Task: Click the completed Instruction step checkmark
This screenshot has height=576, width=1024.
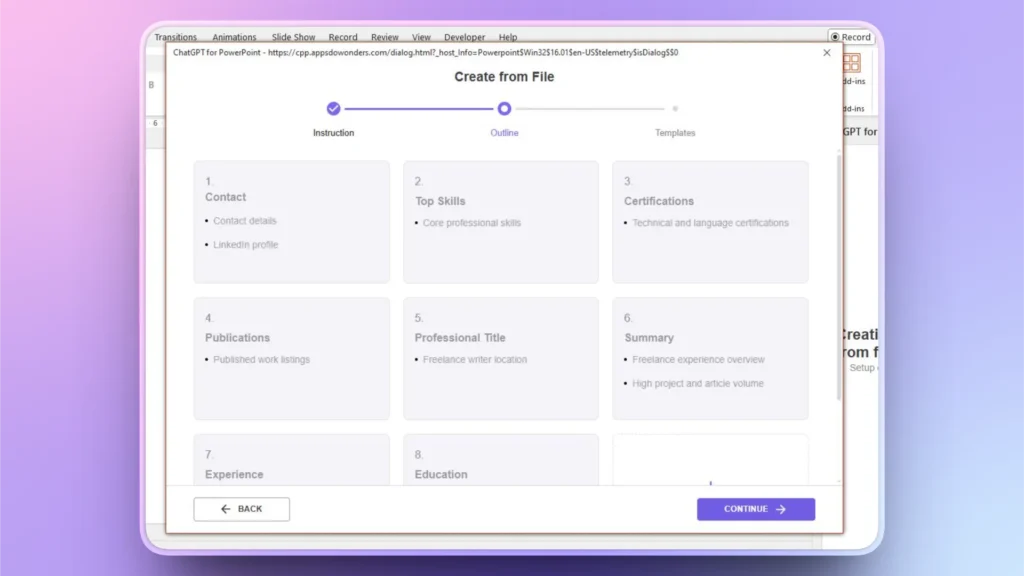Action: click(333, 109)
